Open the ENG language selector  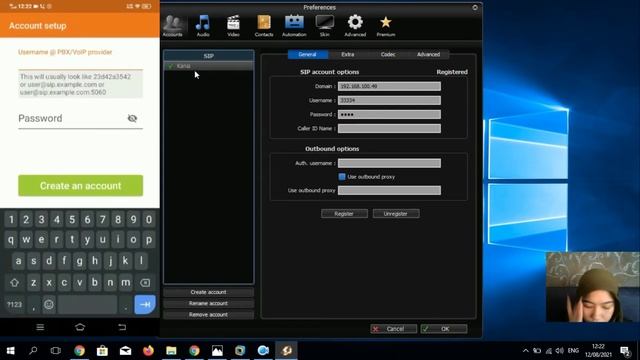(573, 351)
